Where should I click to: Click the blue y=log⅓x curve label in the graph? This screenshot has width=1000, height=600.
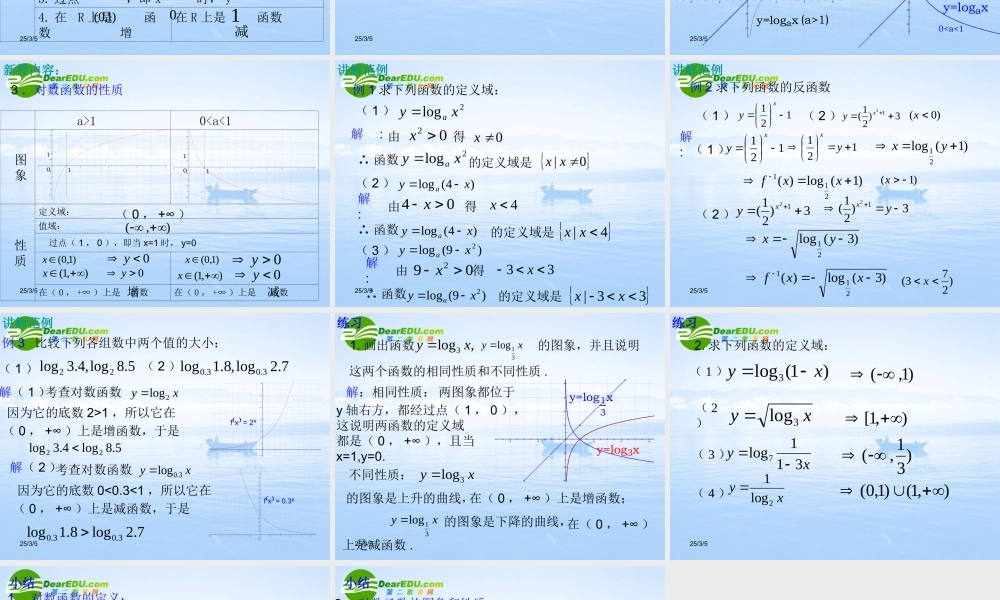click(591, 402)
